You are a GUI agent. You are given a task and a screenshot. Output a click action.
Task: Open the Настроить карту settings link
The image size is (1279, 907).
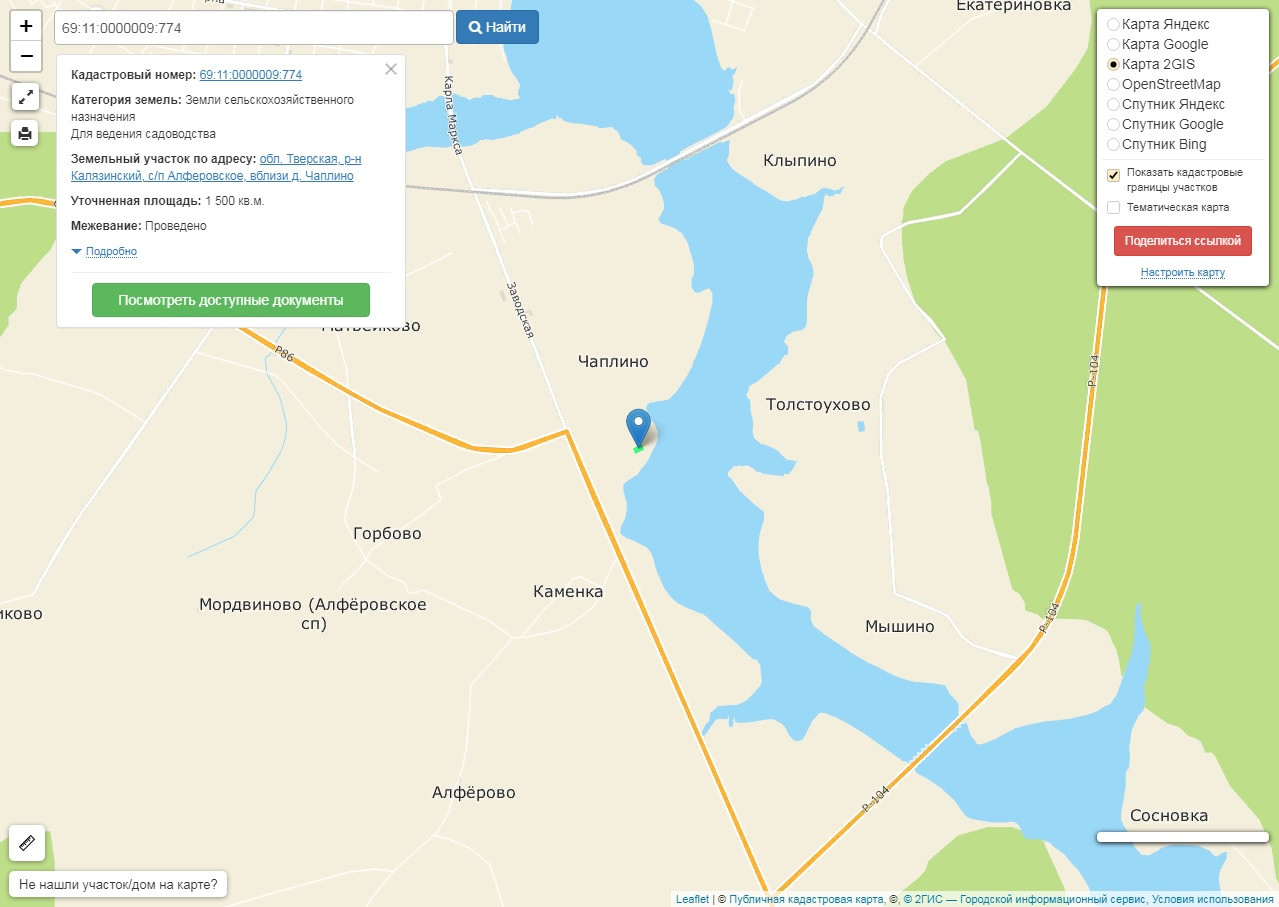[x=1182, y=272]
